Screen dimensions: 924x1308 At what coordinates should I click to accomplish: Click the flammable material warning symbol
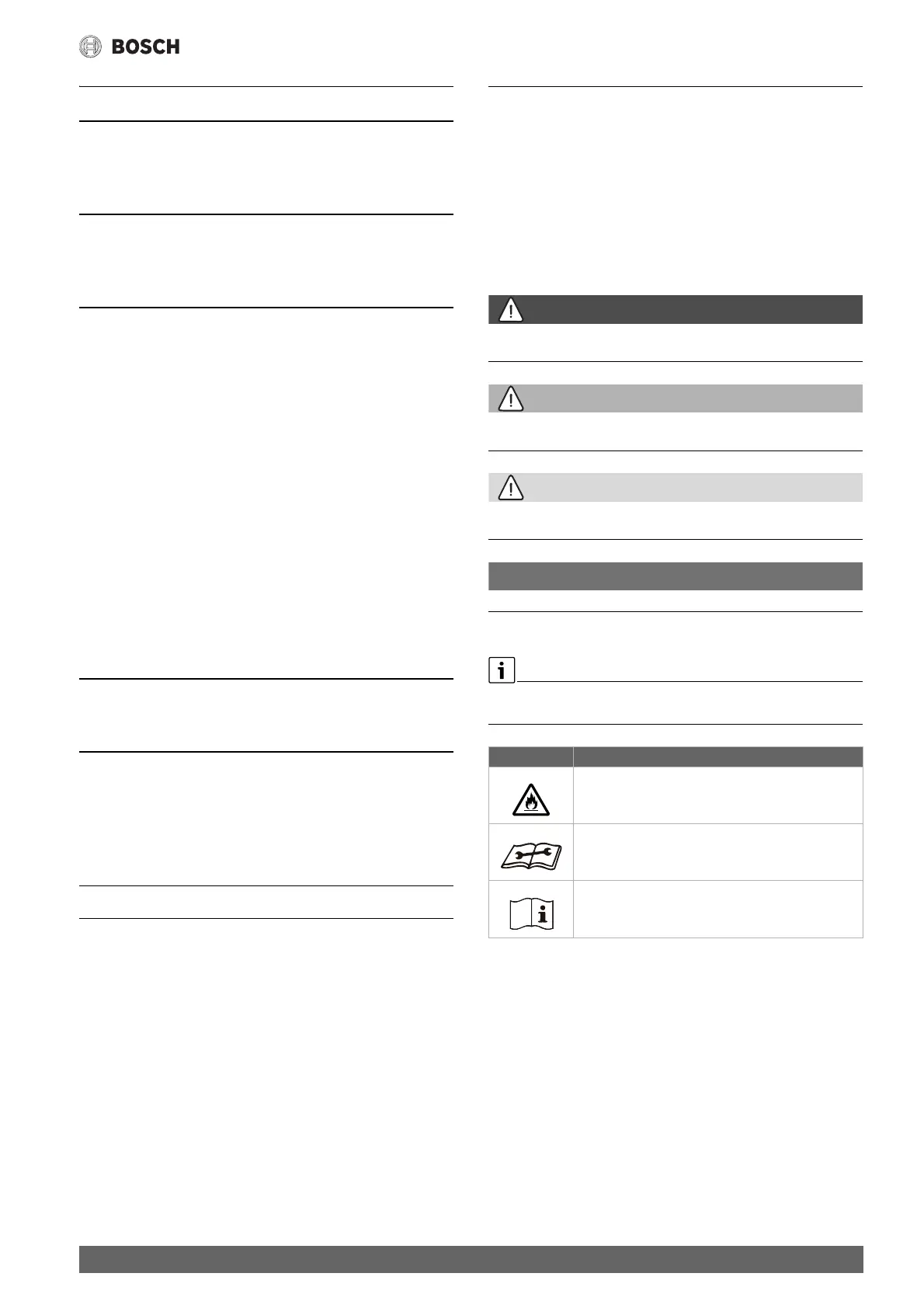[x=531, y=799]
